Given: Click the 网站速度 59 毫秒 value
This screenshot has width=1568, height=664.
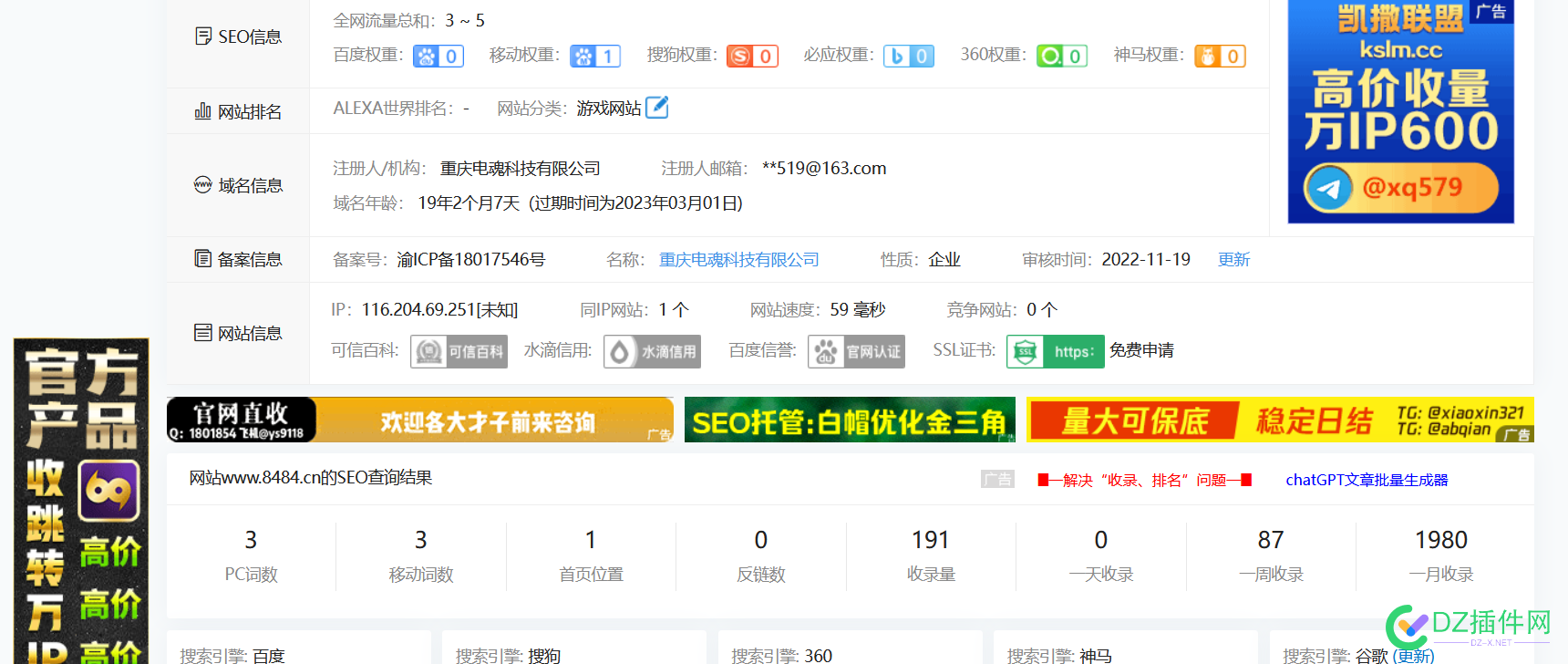Looking at the screenshot, I should pos(858,310).
